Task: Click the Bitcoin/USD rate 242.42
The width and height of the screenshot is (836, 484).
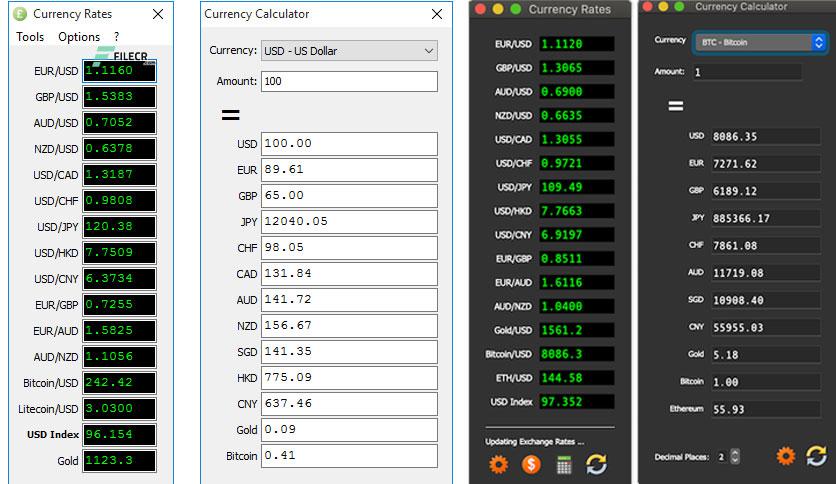Action: coord(119,383)
